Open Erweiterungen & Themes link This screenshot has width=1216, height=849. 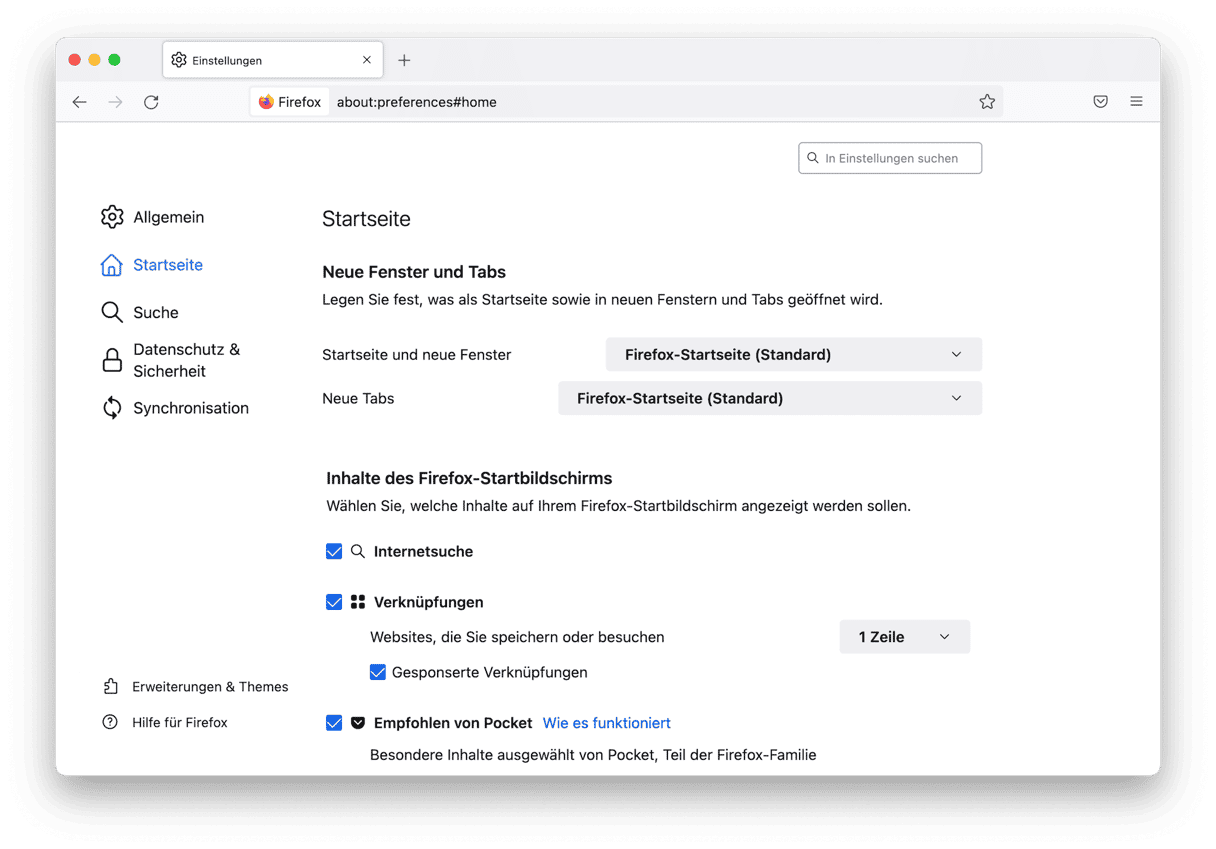click(x=210, y=686)
